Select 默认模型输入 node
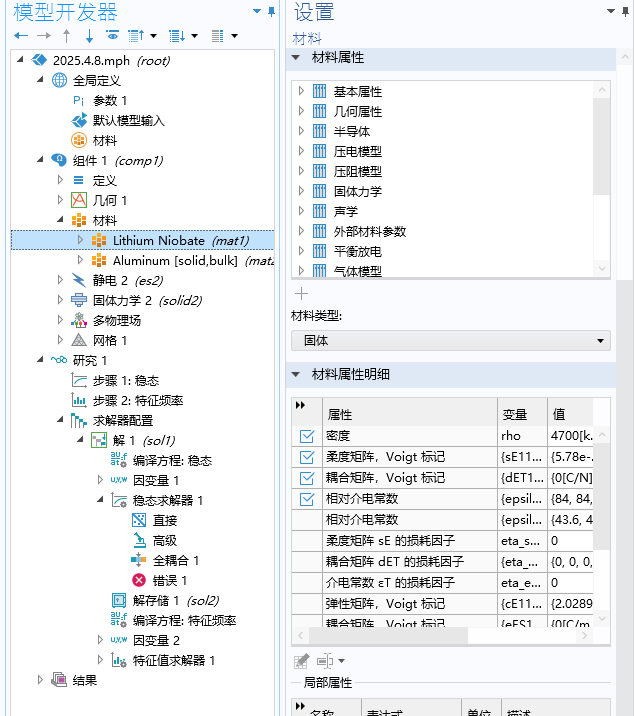 pyautogui.click(x=128, y=121)
